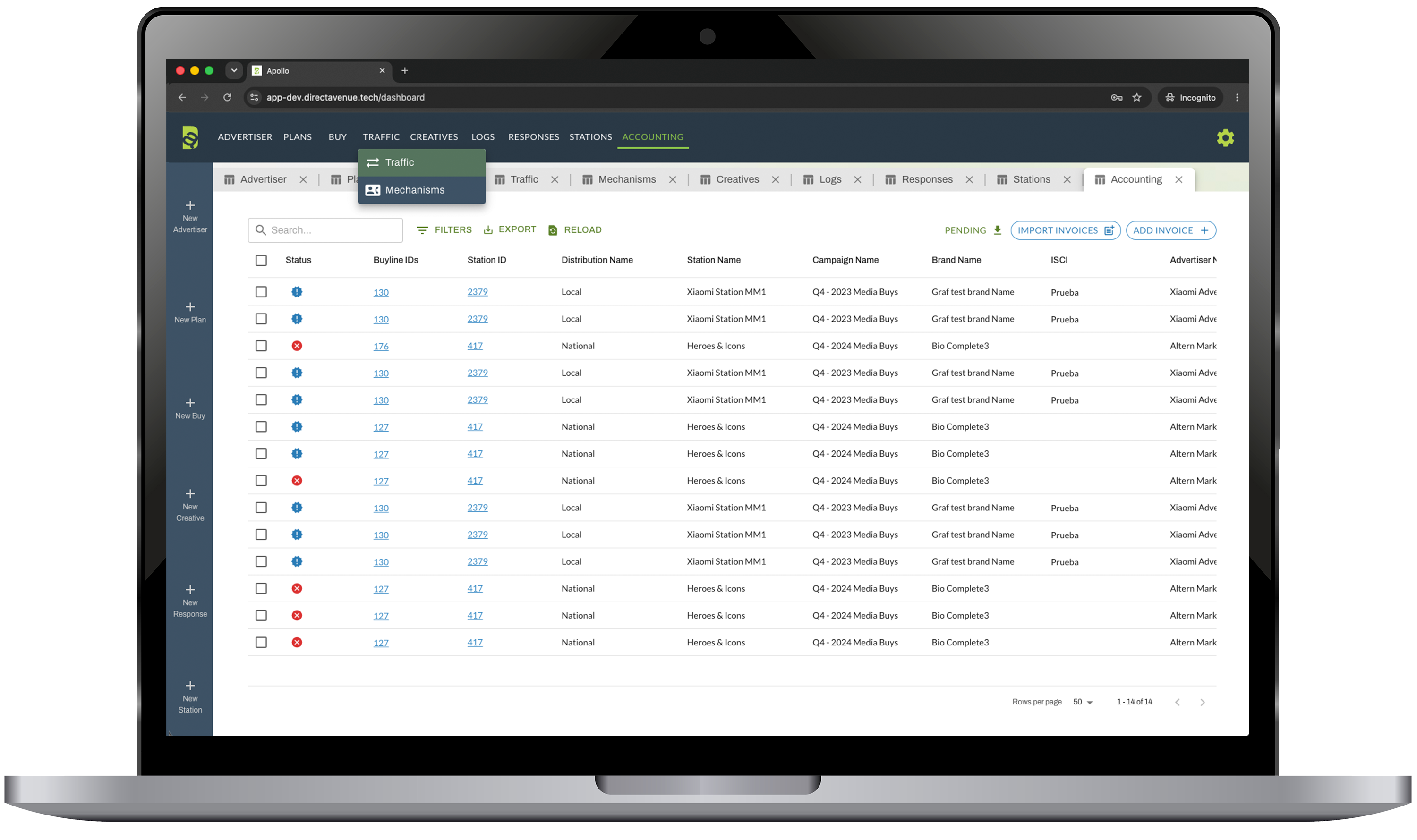Open Station ID 2379 in first row

(x=477, y=292)
